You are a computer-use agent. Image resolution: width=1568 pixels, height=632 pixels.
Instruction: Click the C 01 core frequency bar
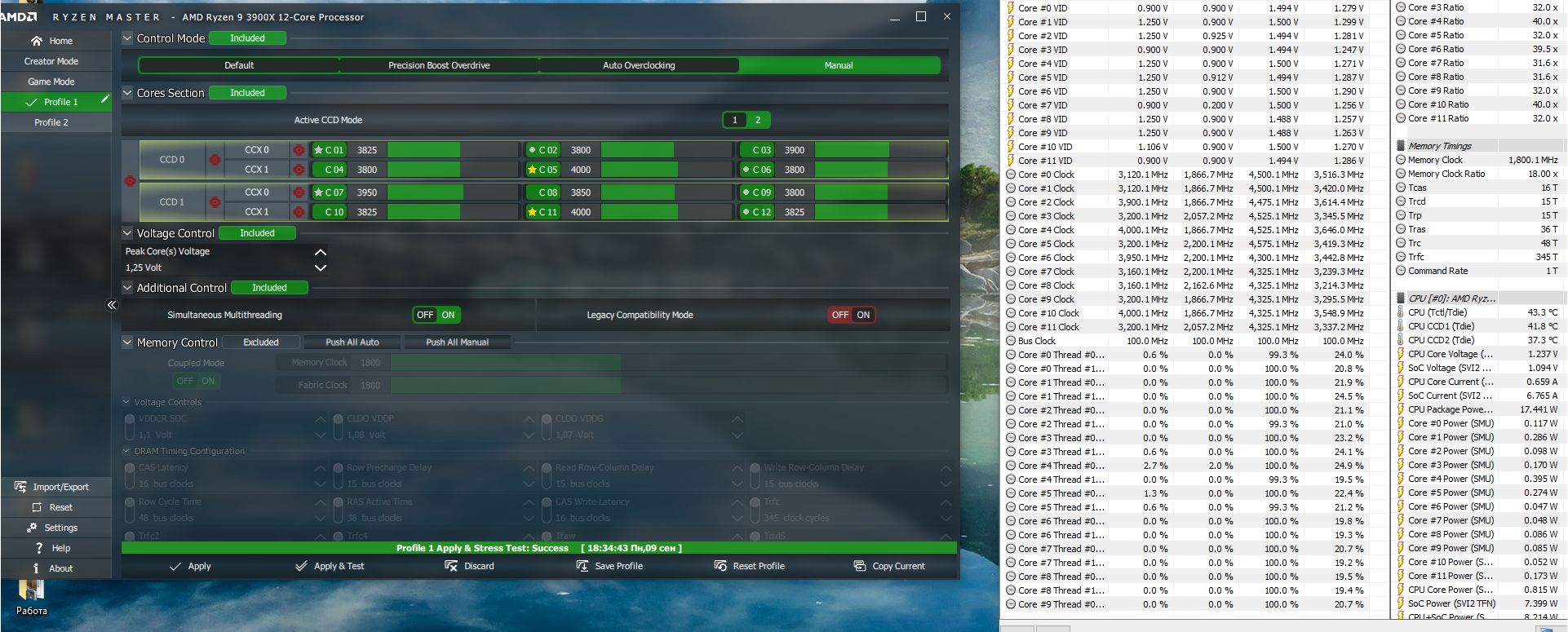point(453,150)
